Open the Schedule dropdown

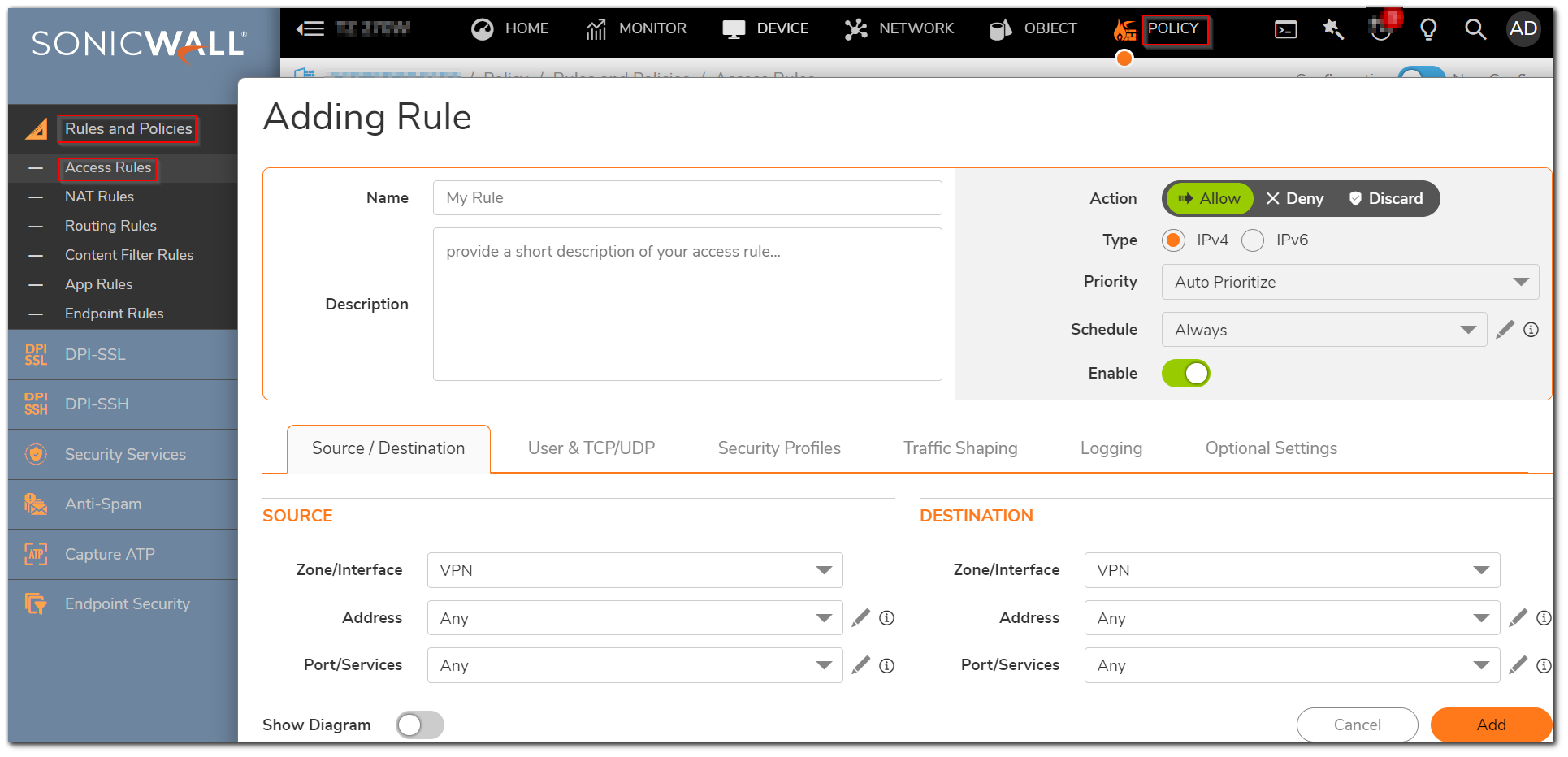pyautogui.click(x=1324, y=330)
